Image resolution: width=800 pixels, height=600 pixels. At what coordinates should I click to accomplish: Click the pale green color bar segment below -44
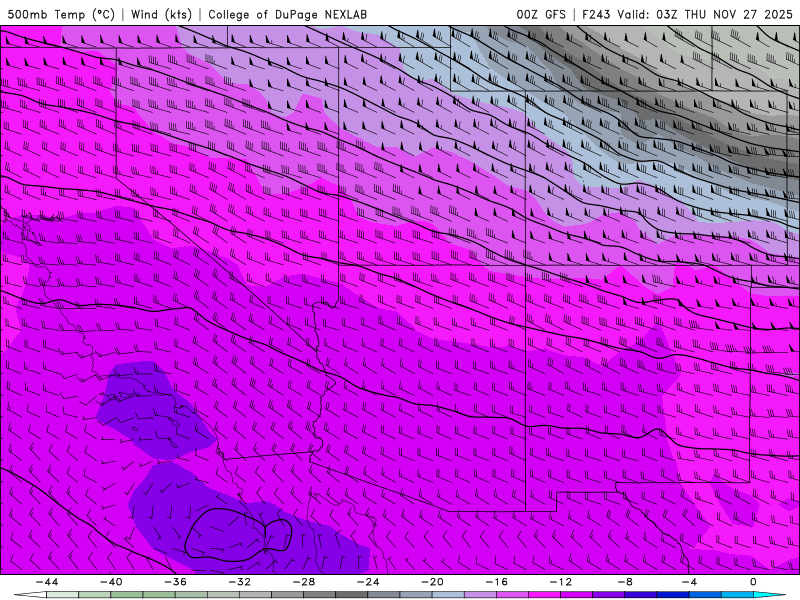click(62, 595)
